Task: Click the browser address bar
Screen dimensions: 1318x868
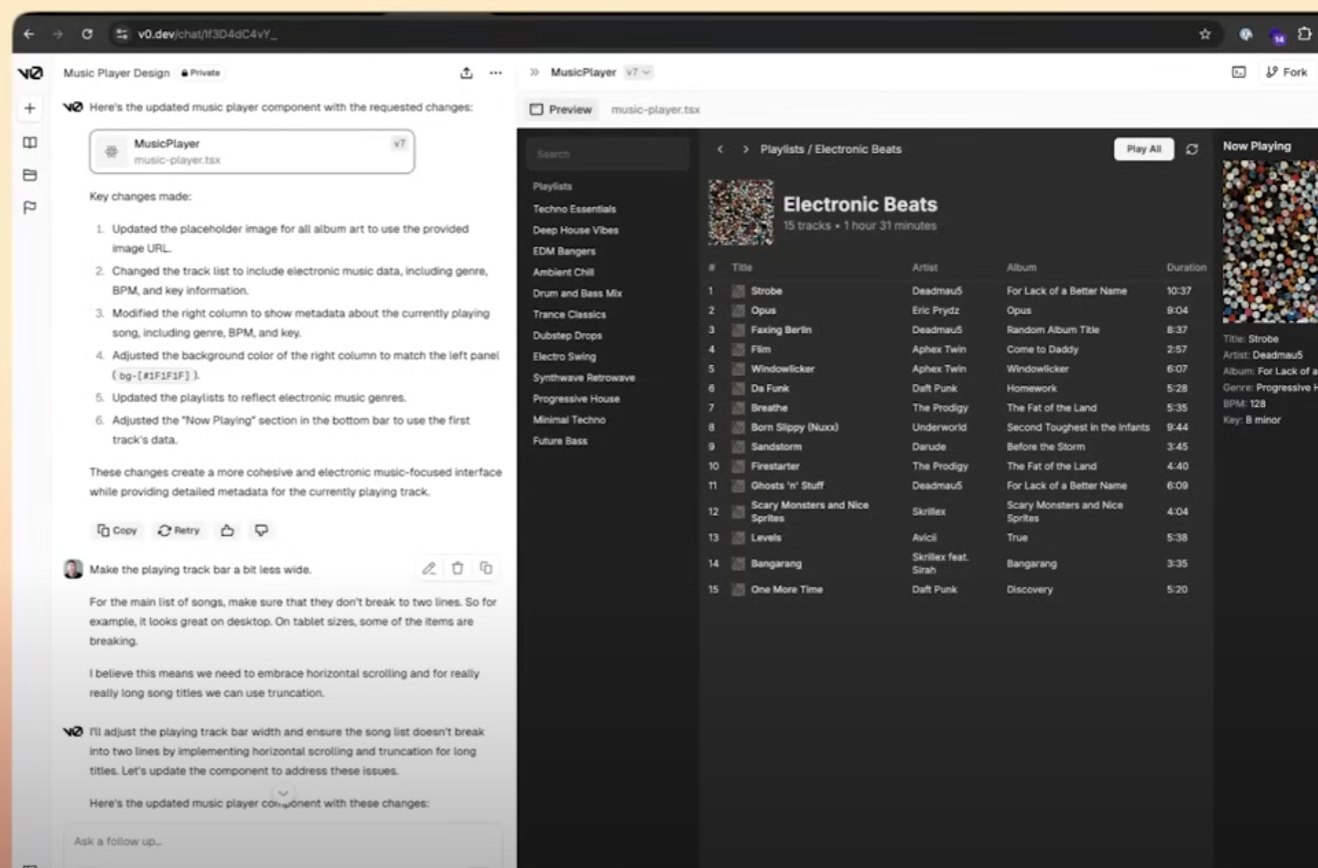Action: (650, 34)
